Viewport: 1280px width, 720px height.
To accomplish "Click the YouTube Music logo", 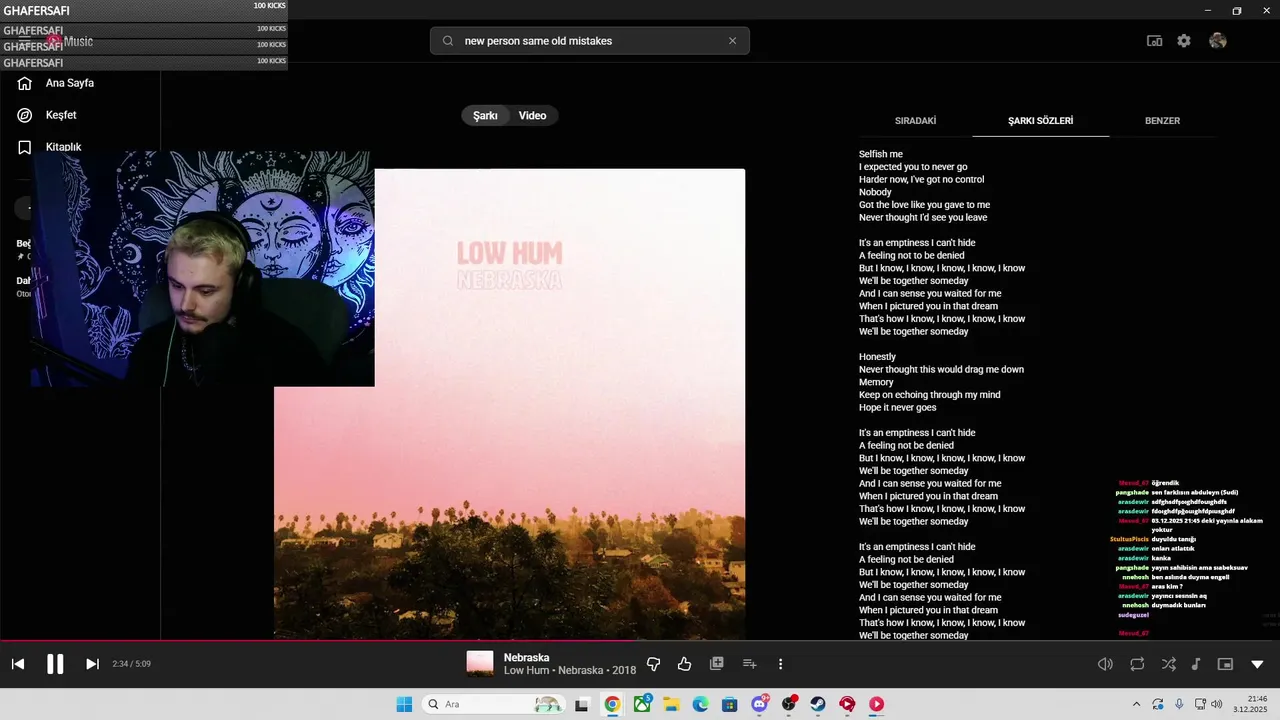I will coord(68,41).
